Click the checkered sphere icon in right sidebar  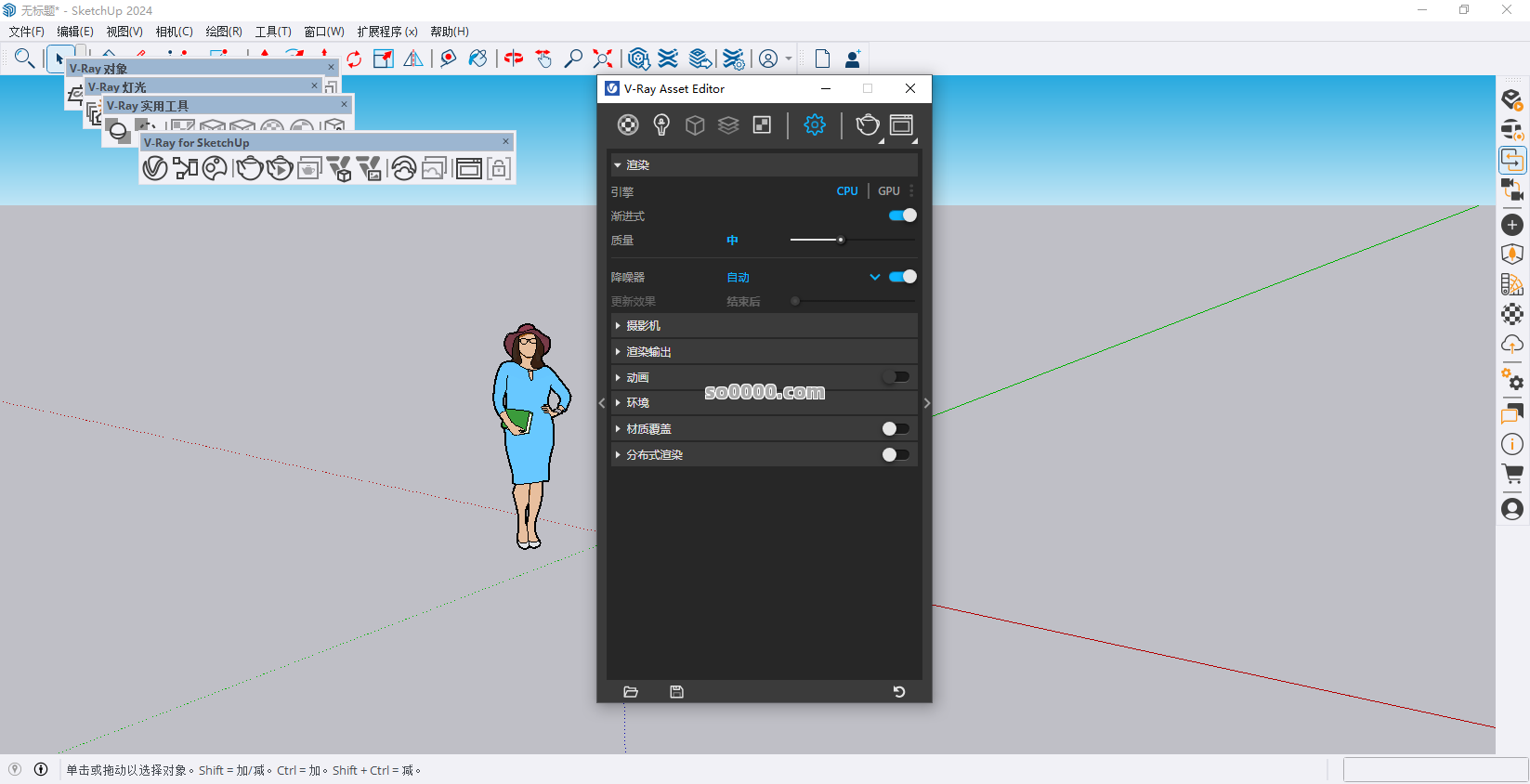pyautogui.click(x=1512, y=314)
